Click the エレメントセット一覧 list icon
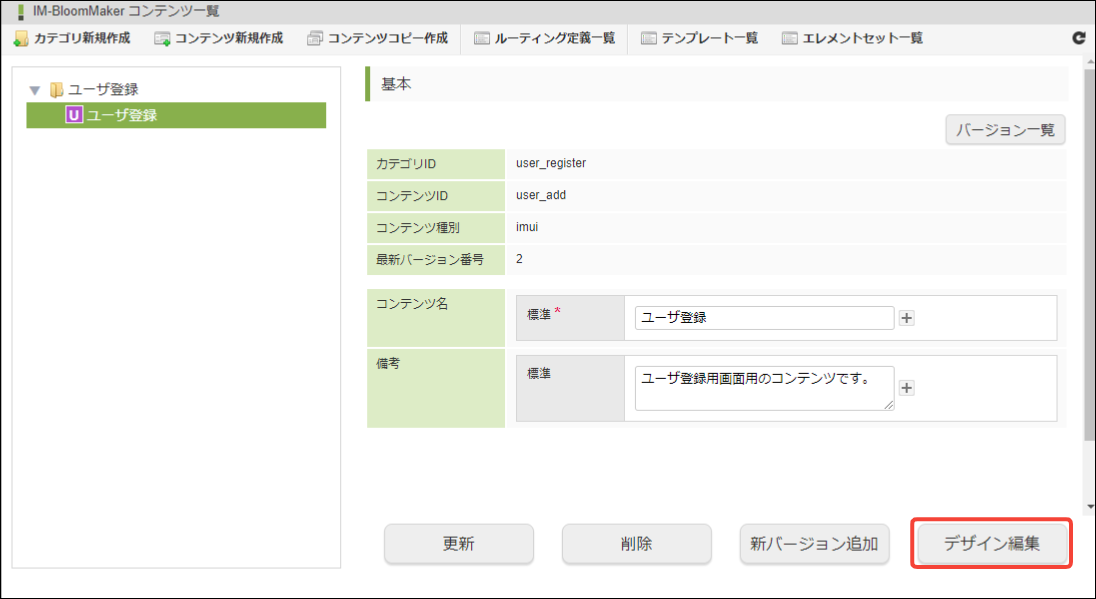This screenshot has width=1096, height=599. 790,38
